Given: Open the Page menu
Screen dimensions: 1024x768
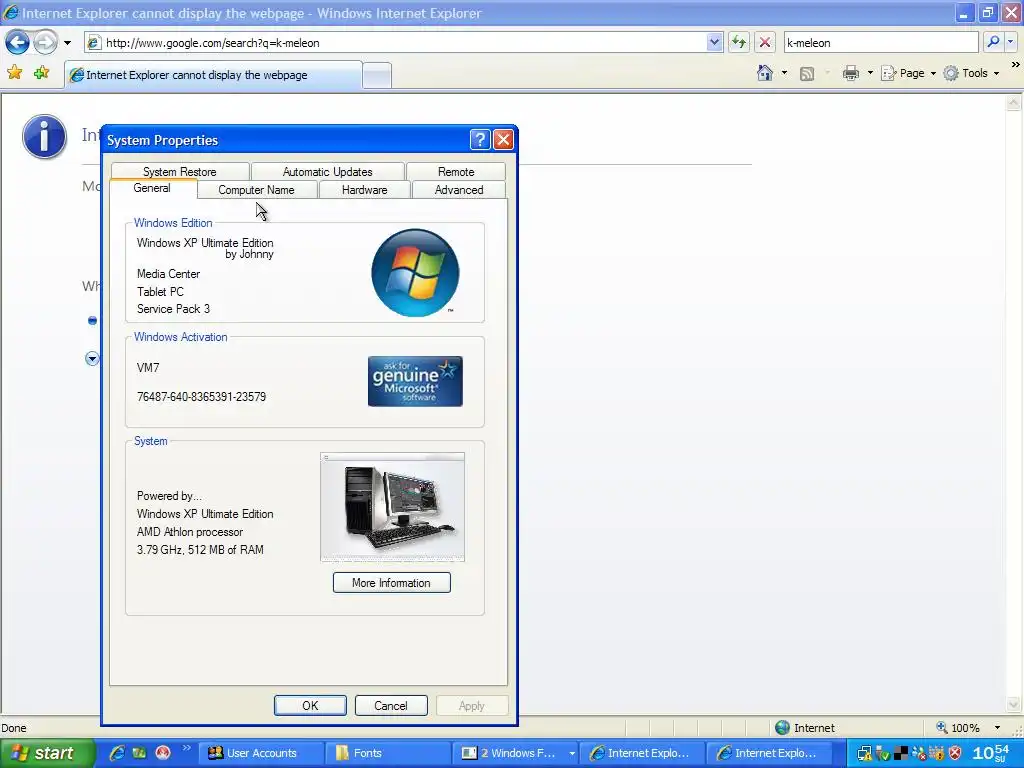Looking at the screenshot, I should [x=908, y=73].
